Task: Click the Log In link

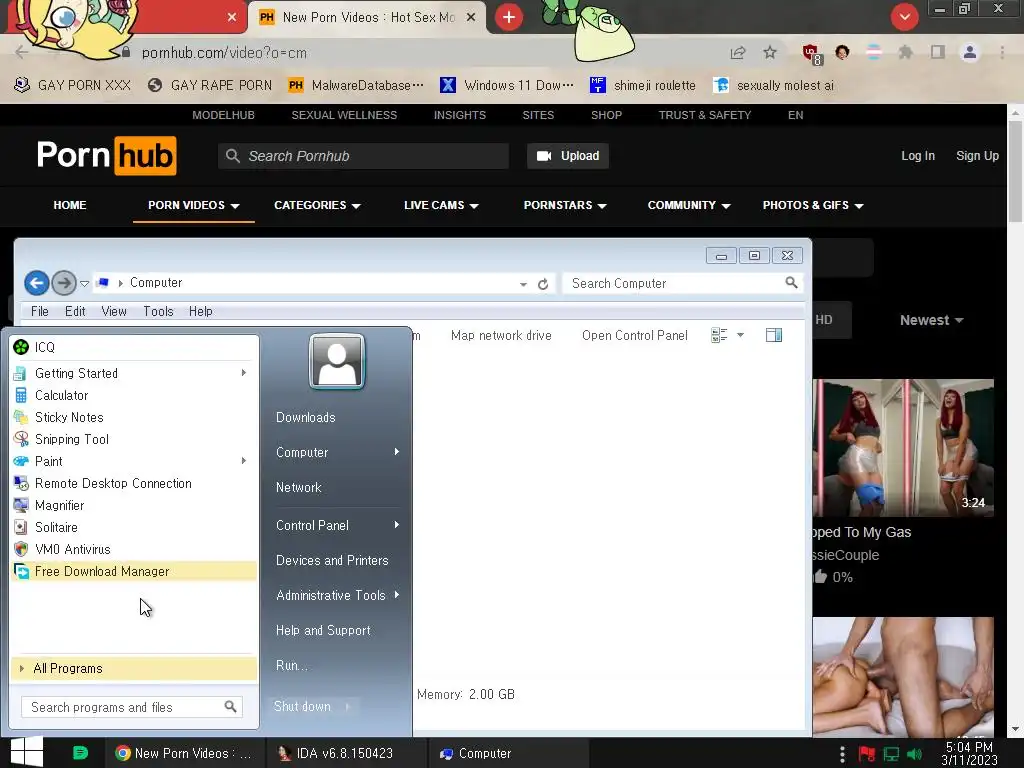Action: click(x=918, y=156)
